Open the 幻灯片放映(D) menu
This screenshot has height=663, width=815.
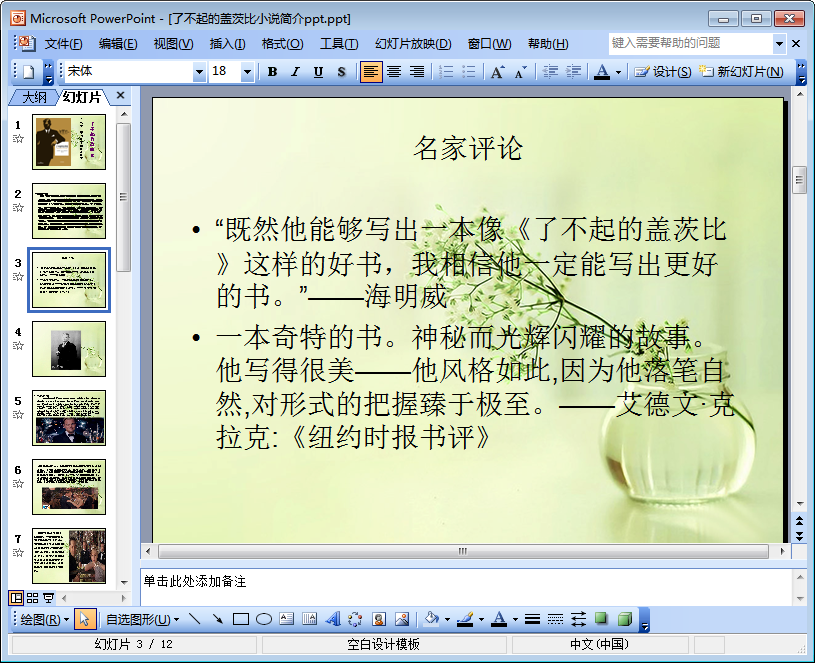pos(413,44)
